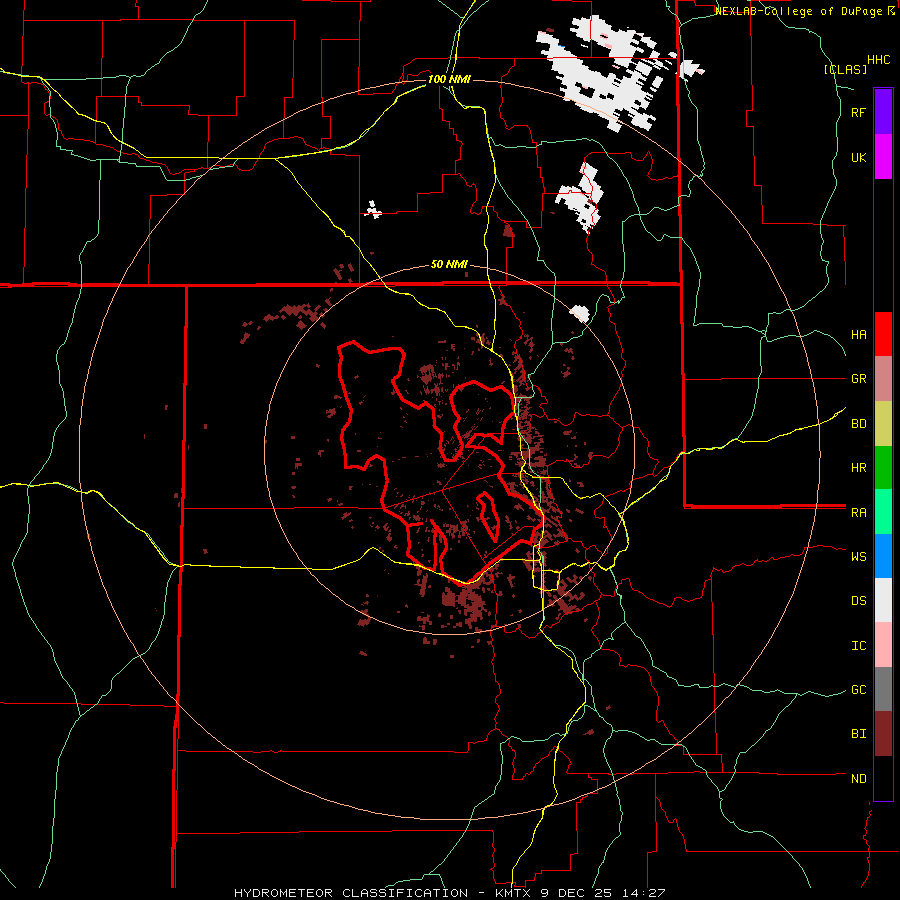Click the BI brown legend swatch
Screen dimensions: 900x900
coord(883,734)
